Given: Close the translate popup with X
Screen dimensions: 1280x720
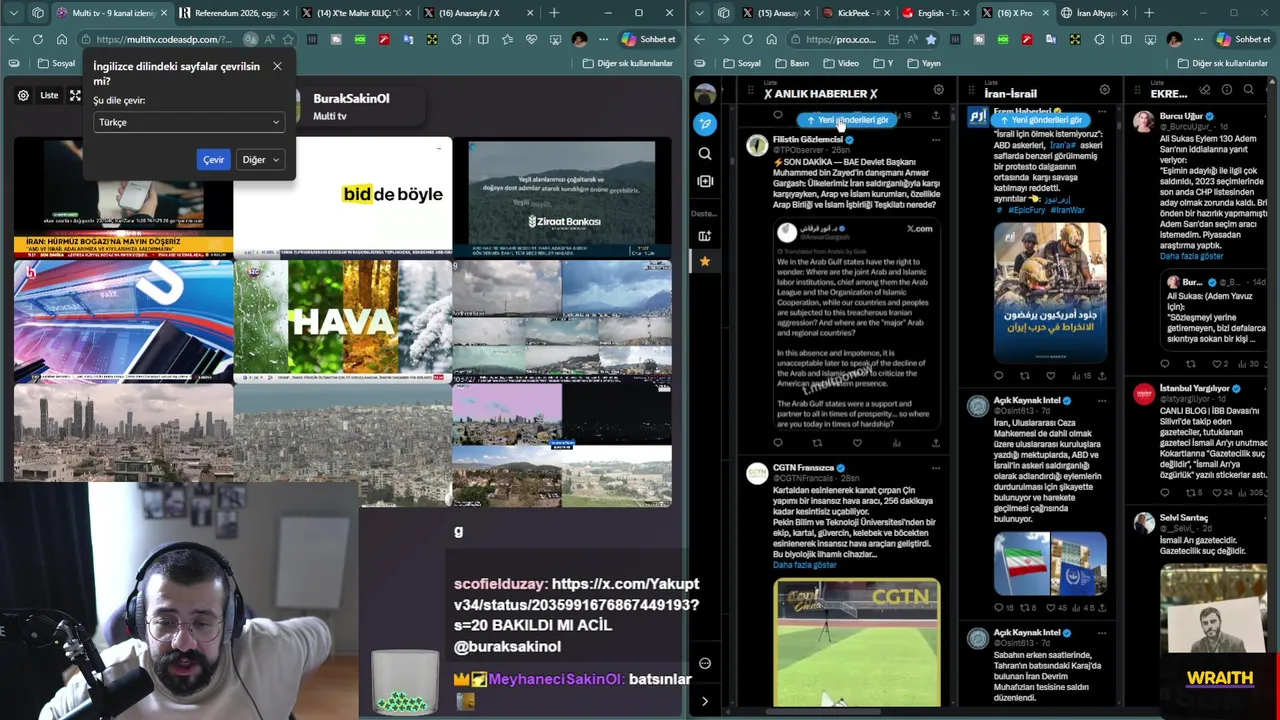Looking at the screenshot, I should [x=277, y=66].
